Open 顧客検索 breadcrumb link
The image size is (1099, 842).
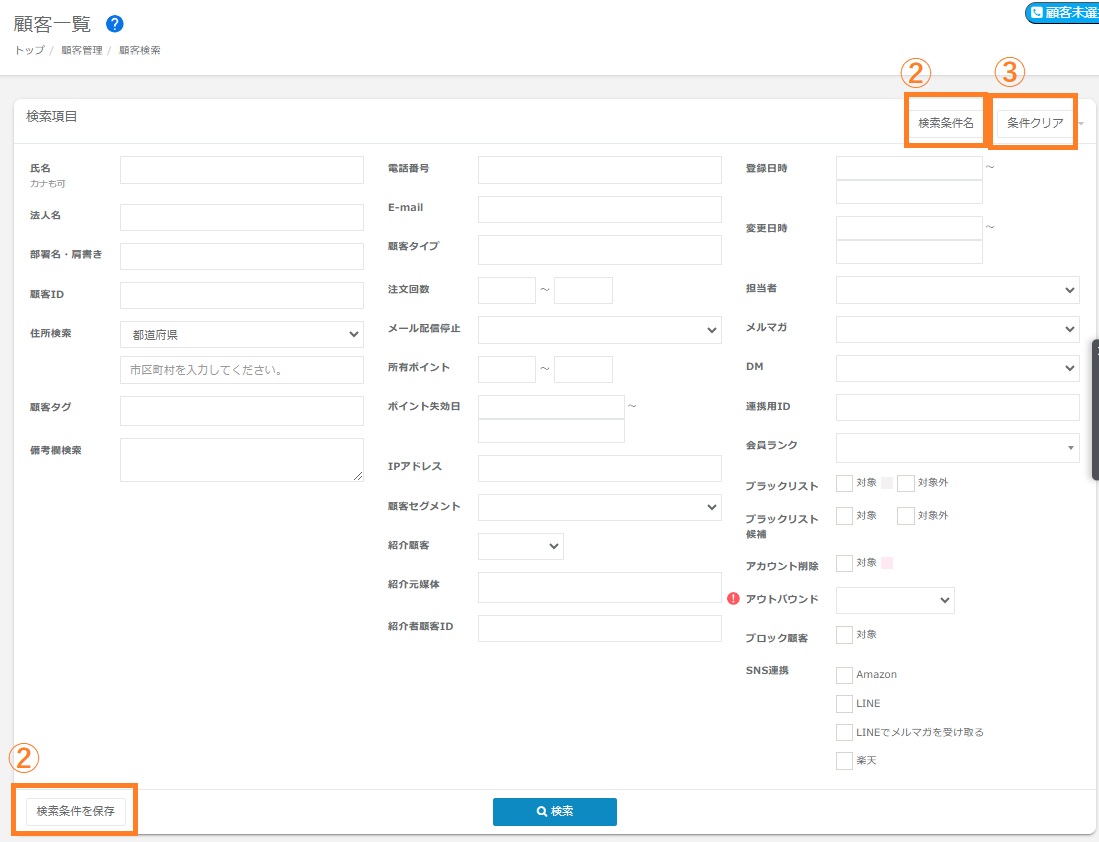pyautogui.click(x=140, y=50)
